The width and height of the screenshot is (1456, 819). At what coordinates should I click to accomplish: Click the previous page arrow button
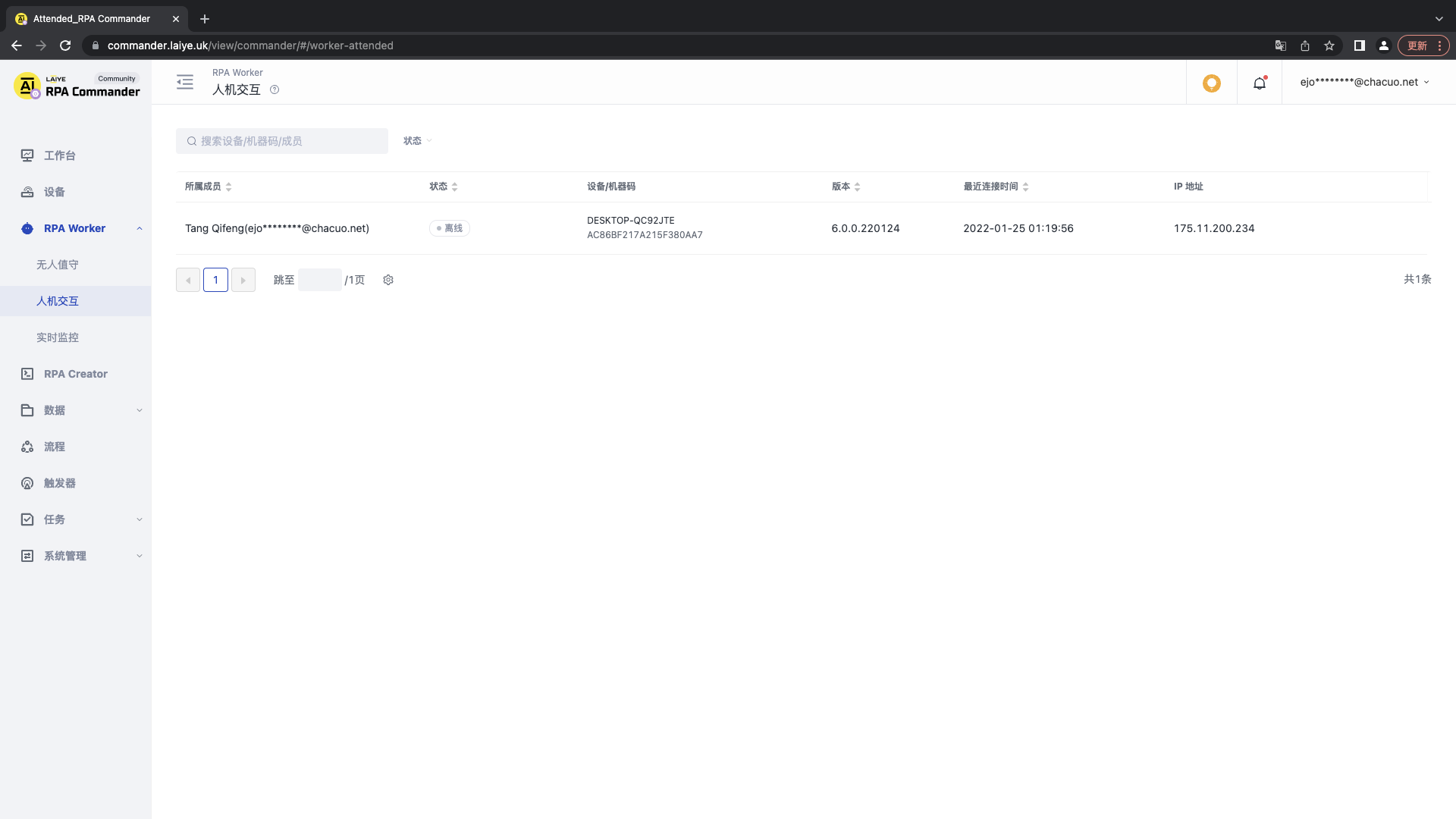coord(188,280)
